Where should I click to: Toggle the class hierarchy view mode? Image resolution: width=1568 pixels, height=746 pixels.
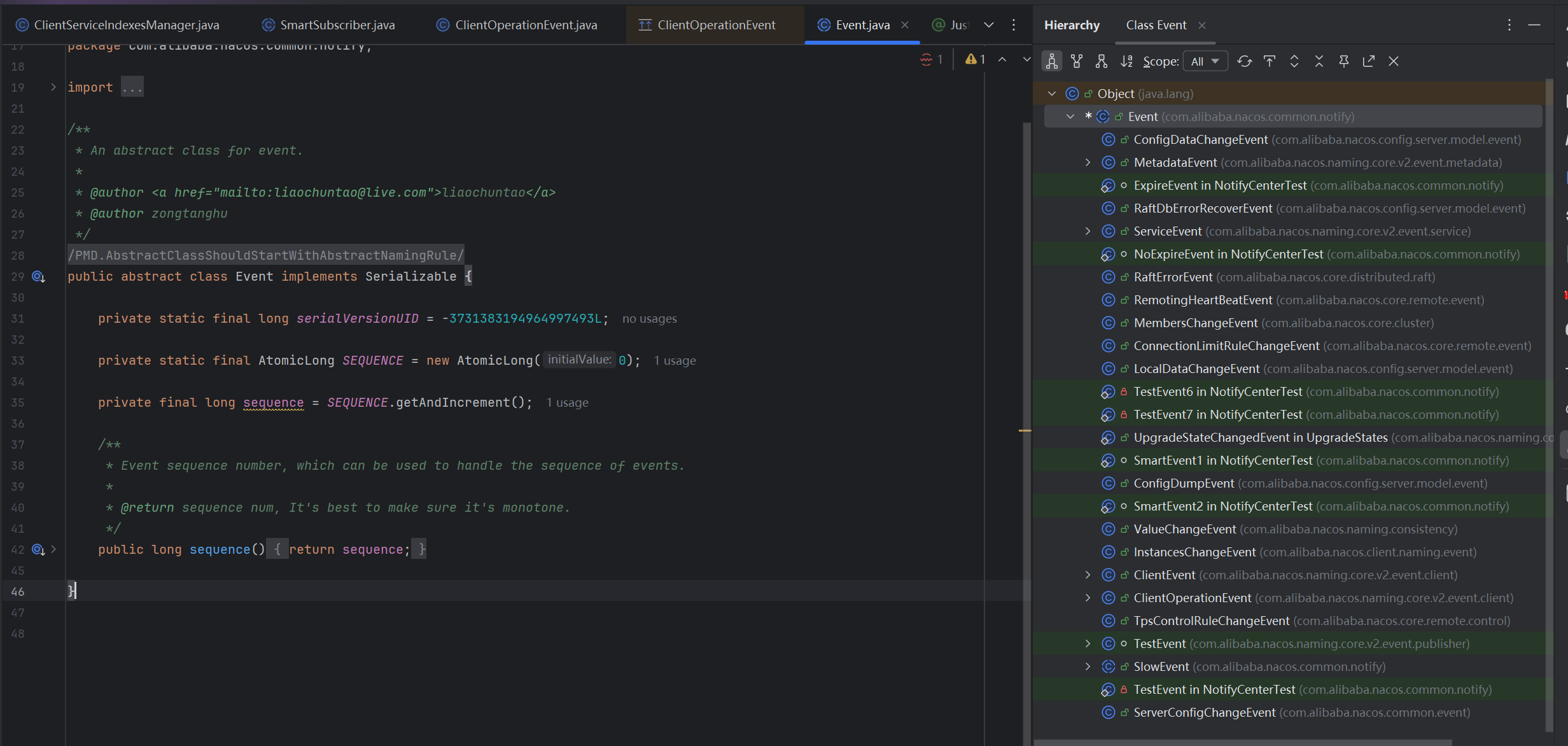click(1052, 61)
